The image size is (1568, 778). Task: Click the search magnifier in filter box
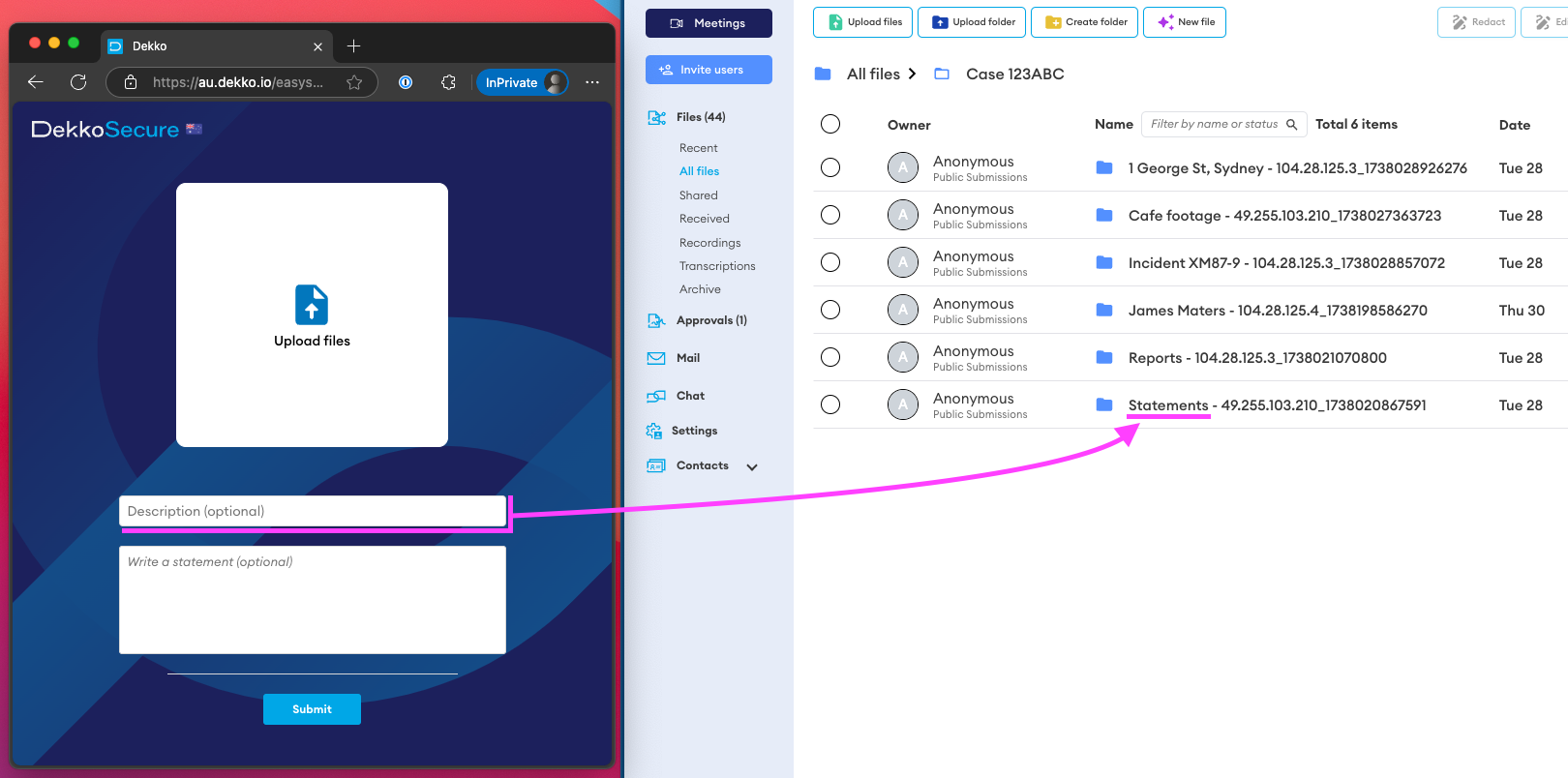click(1291, 124)
